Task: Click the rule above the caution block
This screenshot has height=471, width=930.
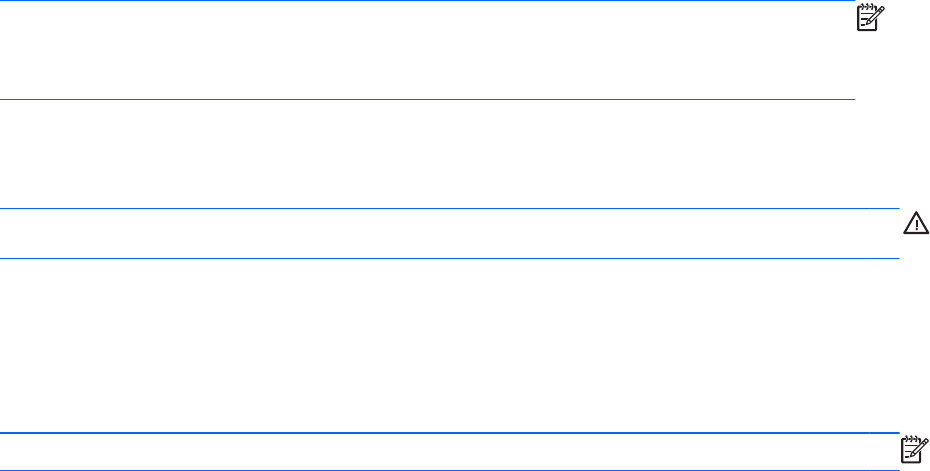Action: 449,209
